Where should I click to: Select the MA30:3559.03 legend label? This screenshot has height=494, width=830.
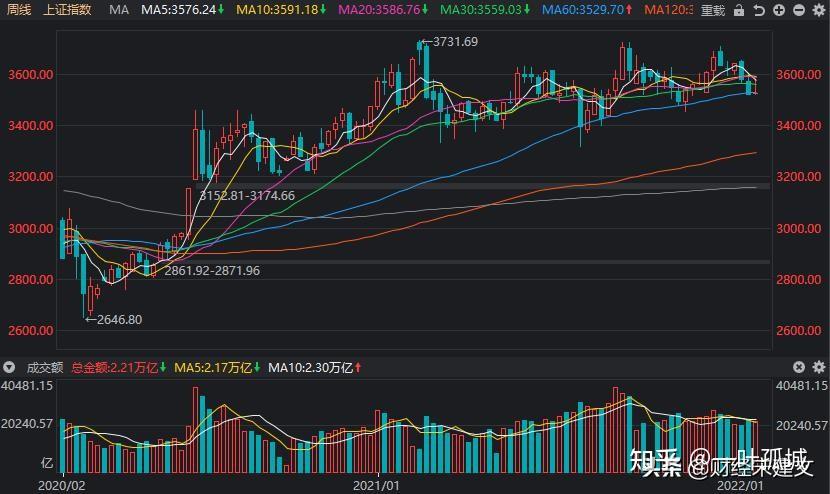484,10
